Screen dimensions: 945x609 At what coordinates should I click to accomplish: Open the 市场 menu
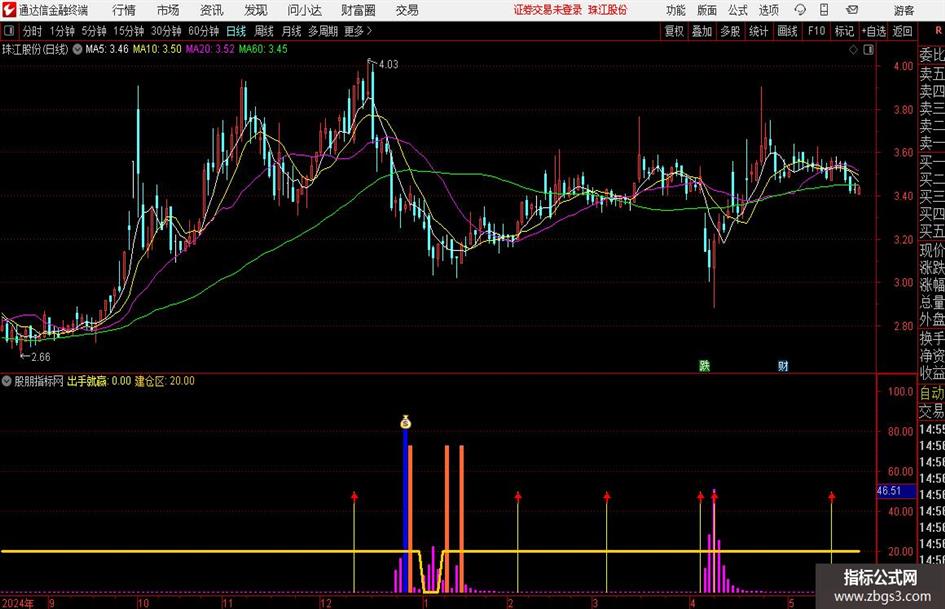point(168,10)
